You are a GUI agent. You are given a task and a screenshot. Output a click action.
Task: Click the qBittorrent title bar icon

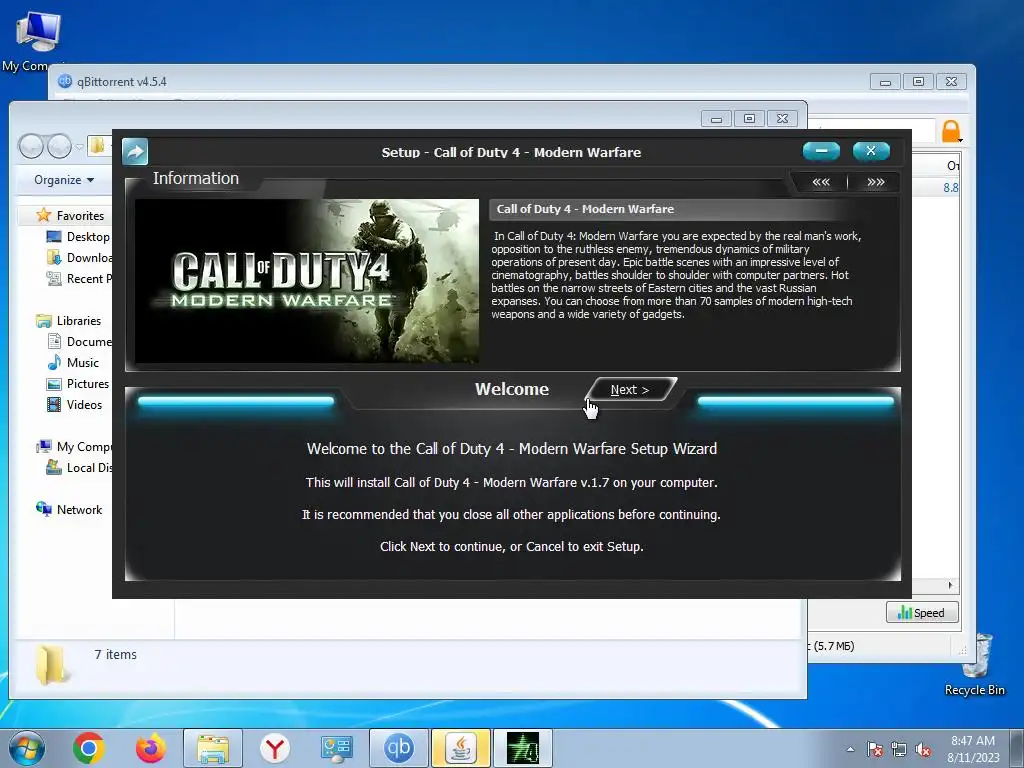click(x=65, y=82)
